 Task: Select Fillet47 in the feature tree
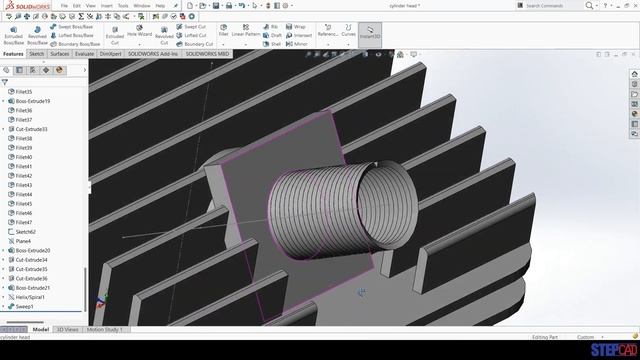click(20, 222)
